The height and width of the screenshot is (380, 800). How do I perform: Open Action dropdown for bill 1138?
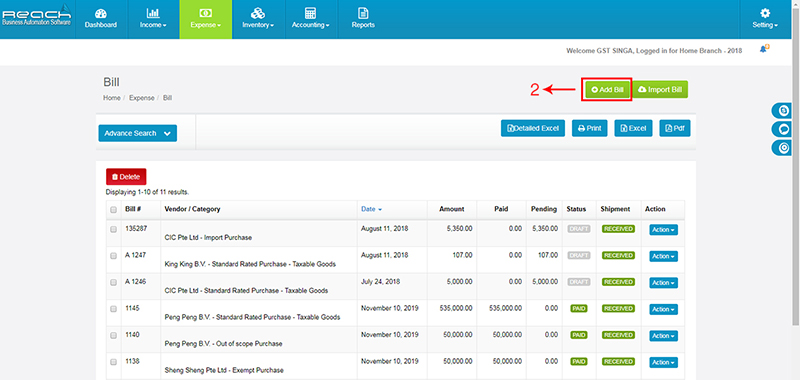click(x=663, y=363)
